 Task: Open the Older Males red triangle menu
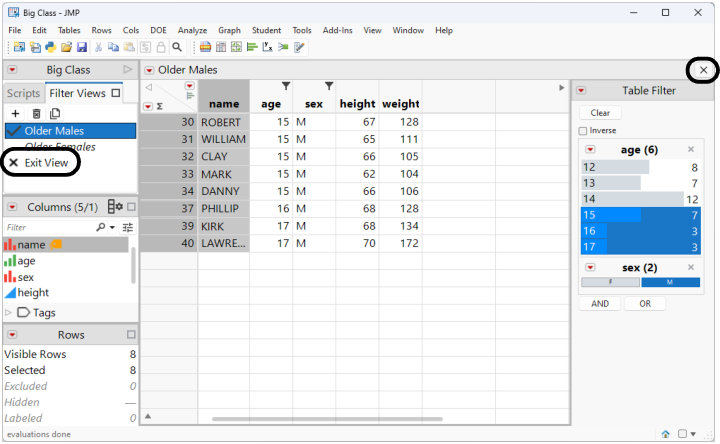(149, 70)
